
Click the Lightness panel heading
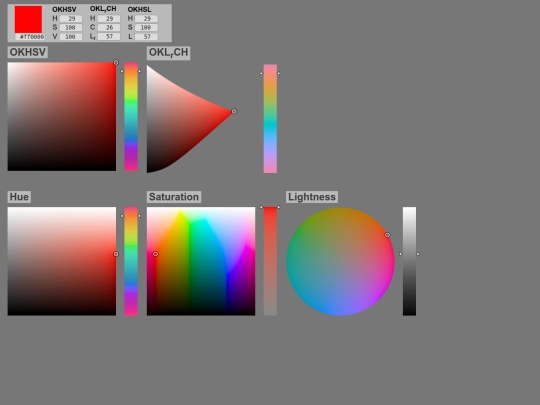pos(312,197)
